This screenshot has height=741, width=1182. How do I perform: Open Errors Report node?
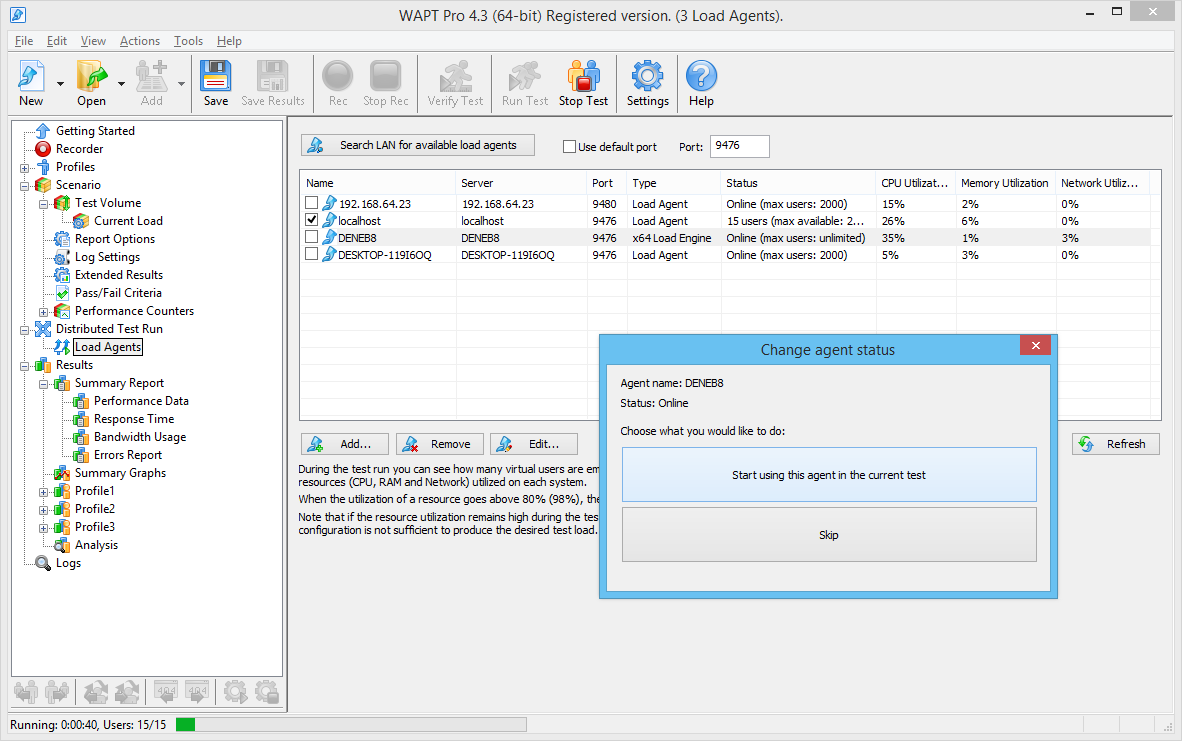[x=127, y=455]
